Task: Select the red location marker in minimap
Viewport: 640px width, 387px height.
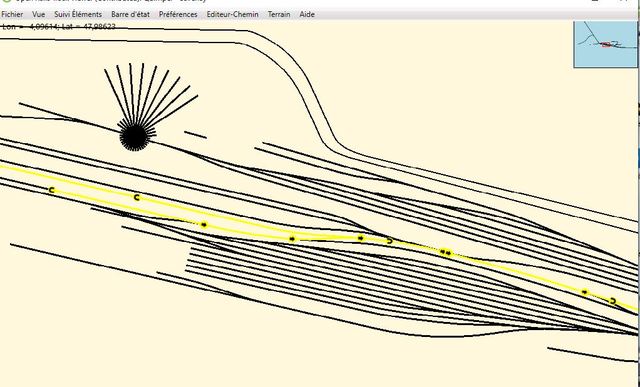Action: (607, 44)
